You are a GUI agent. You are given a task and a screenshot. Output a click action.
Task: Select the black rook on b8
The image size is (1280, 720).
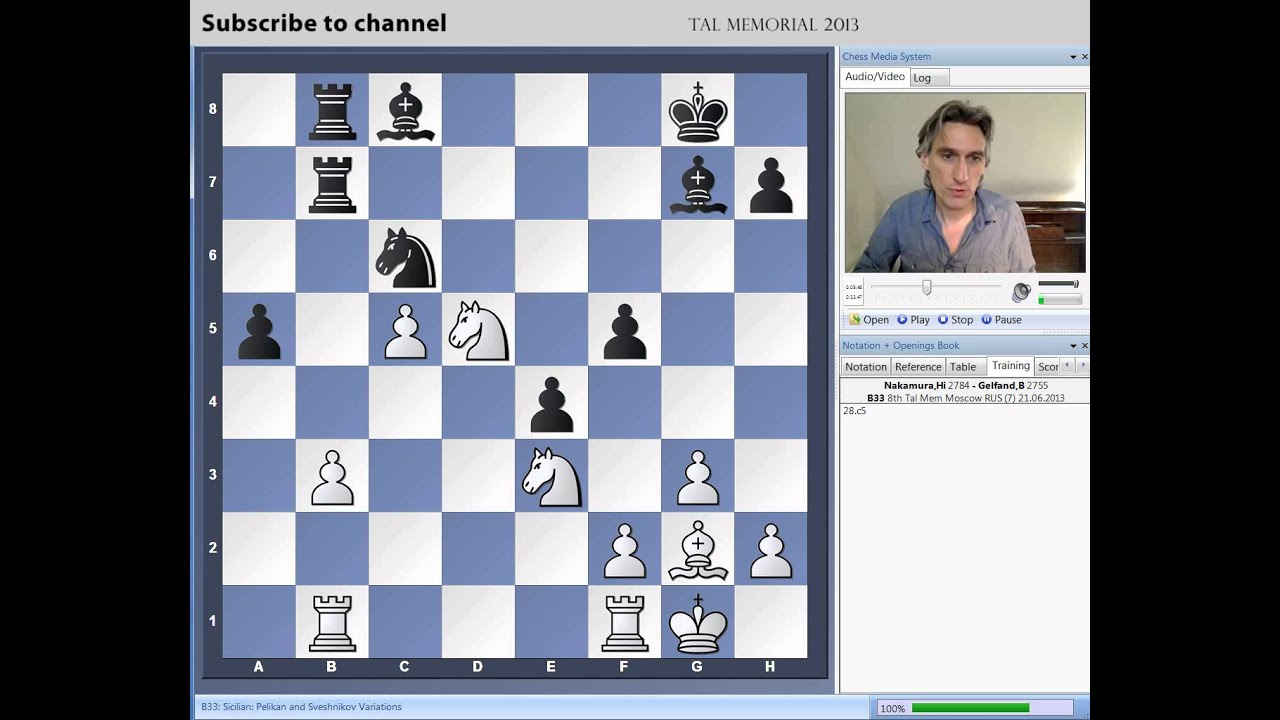[x=332, y=110]
